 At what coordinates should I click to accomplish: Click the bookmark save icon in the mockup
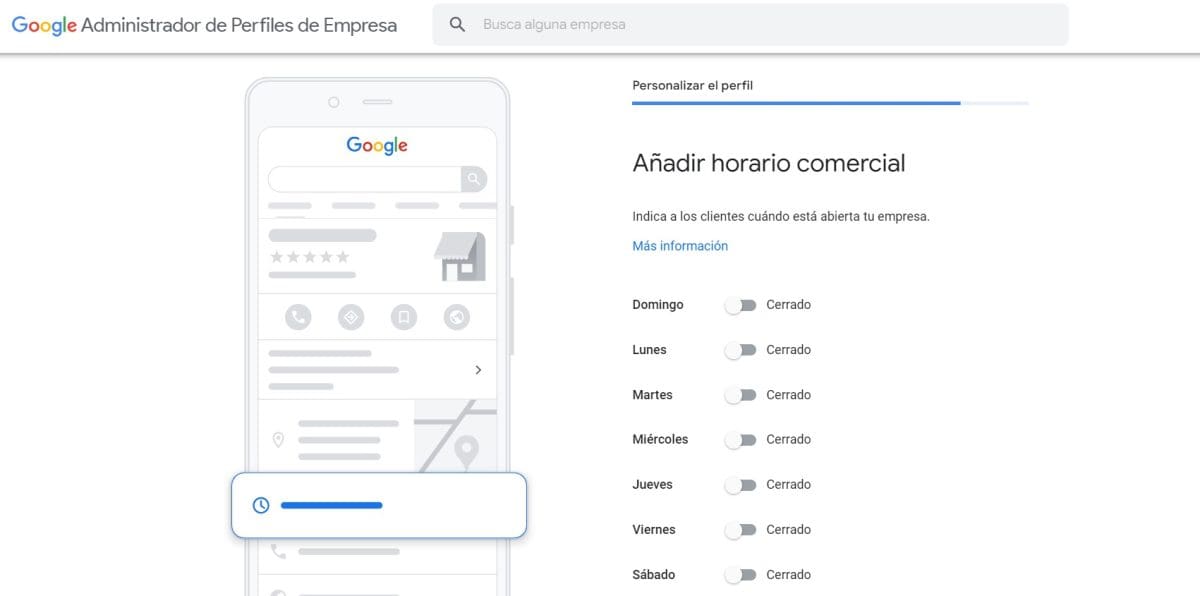(x=404, y=318)
